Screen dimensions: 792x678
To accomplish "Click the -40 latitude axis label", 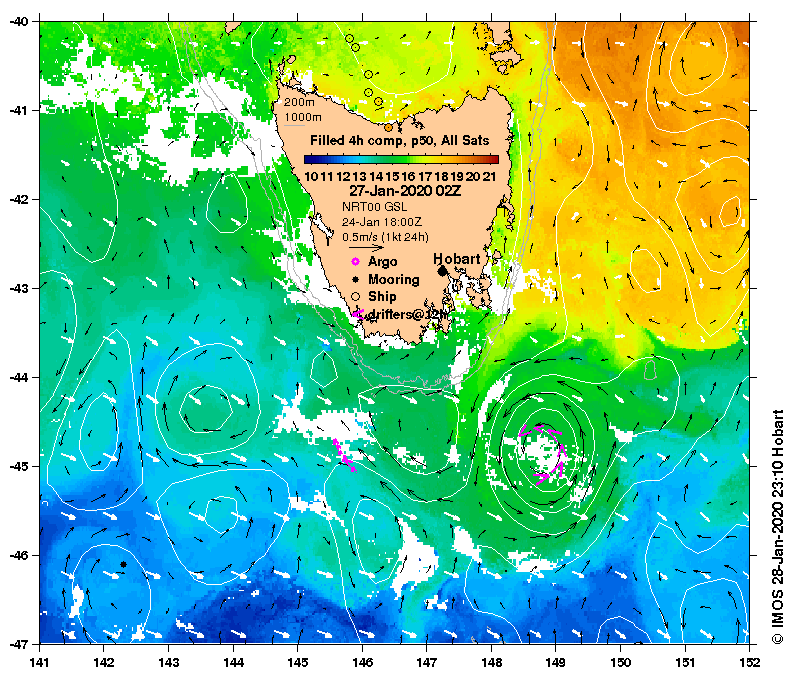I will pos(19,21).
